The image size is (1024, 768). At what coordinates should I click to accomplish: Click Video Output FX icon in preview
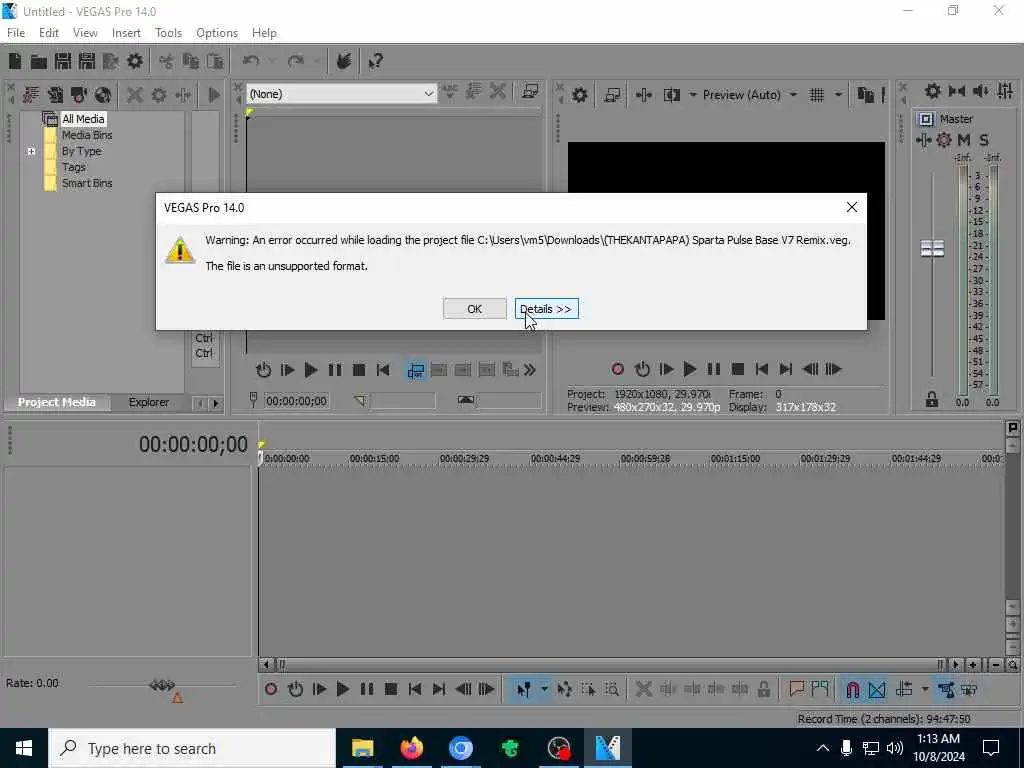644,95
